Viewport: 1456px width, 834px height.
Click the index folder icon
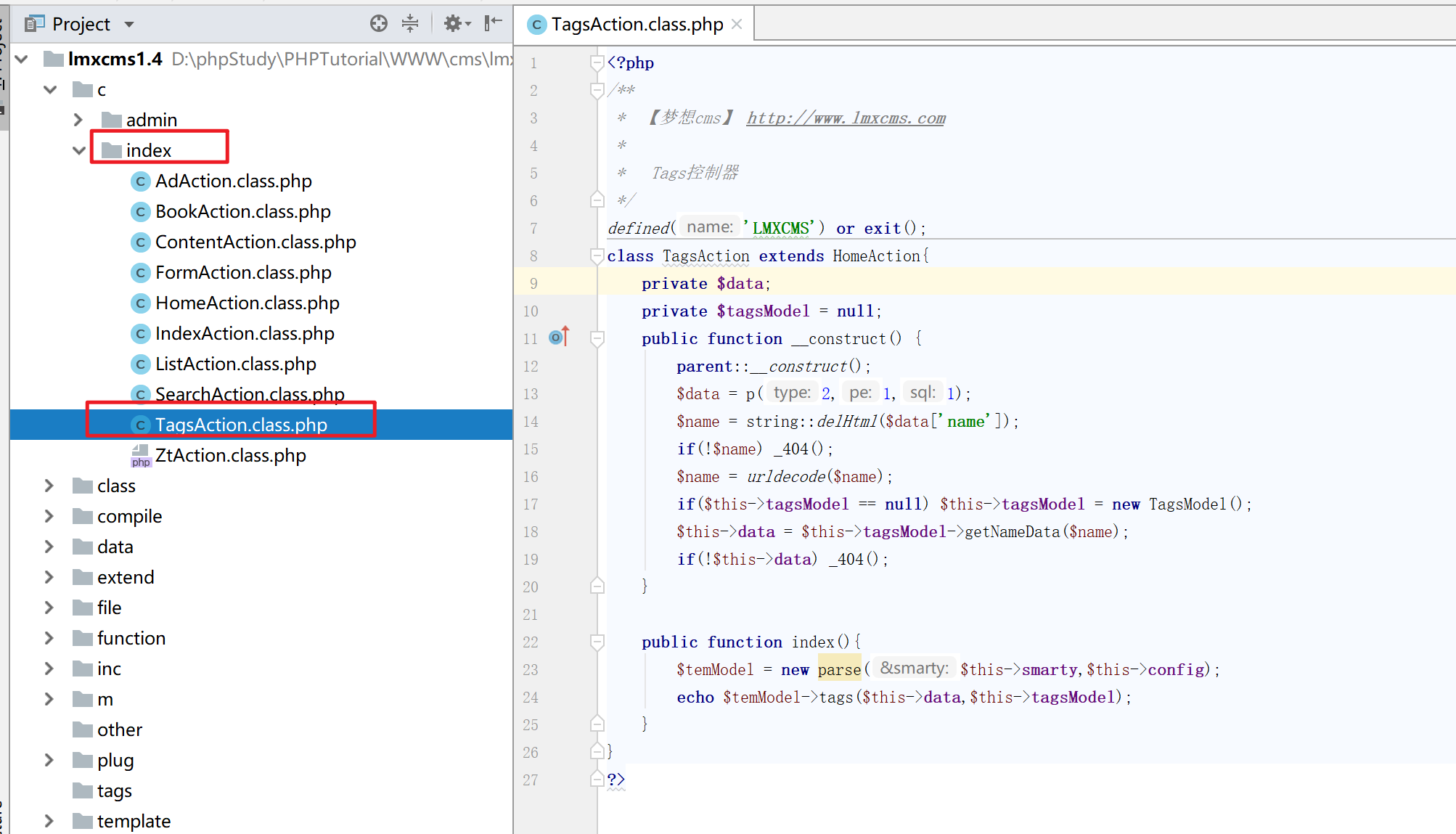coord(111,150)
